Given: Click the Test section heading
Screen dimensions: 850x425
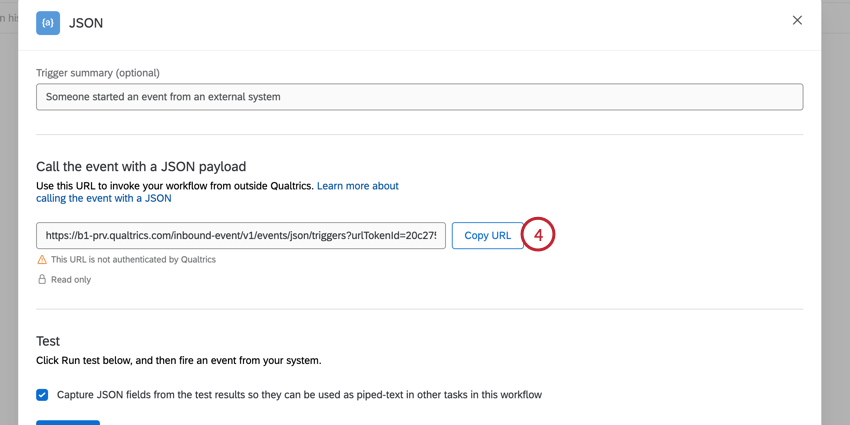Looking at the screenshot, I should [x=48, y=341].
